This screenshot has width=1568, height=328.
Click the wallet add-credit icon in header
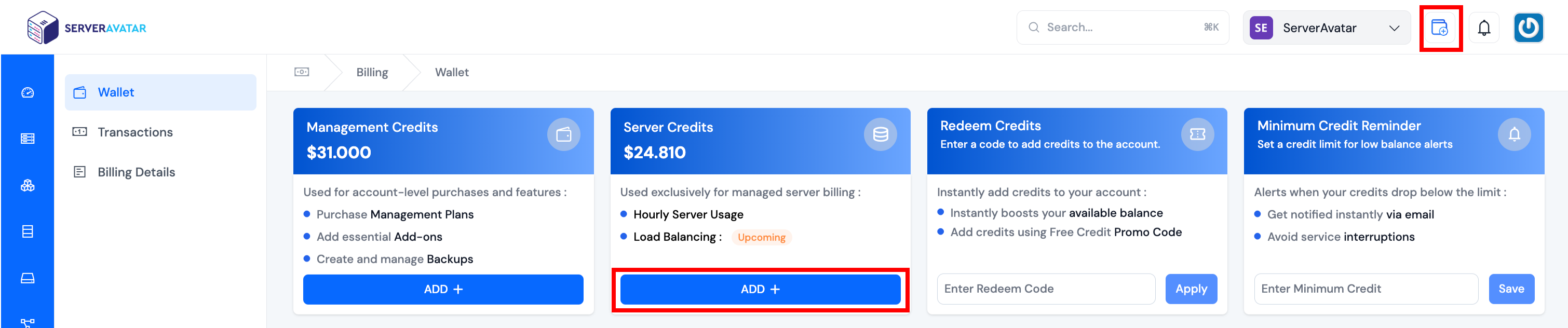tap(1439, 28)
